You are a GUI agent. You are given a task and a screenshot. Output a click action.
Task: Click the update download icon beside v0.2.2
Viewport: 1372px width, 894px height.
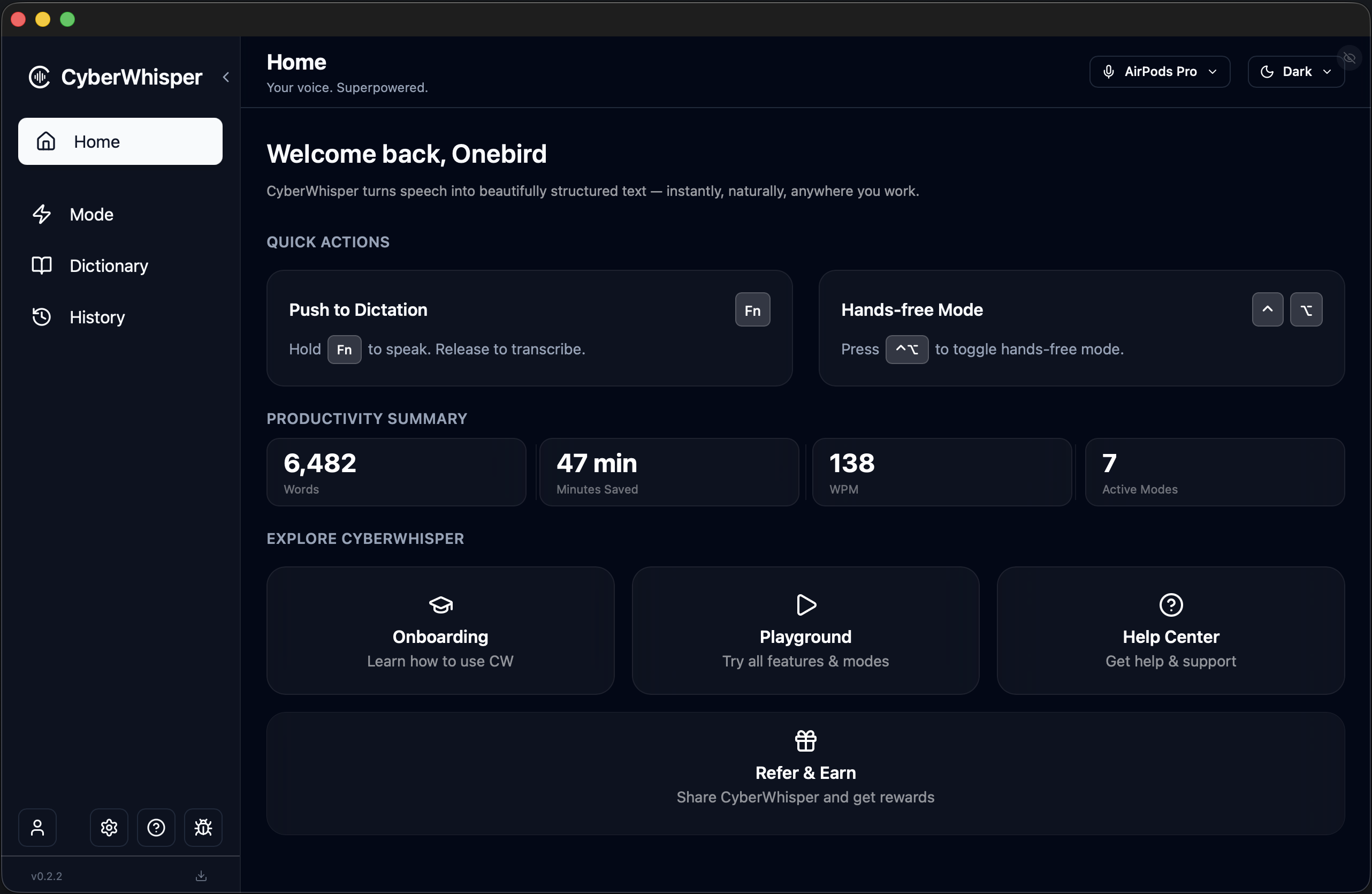point(200,876)
